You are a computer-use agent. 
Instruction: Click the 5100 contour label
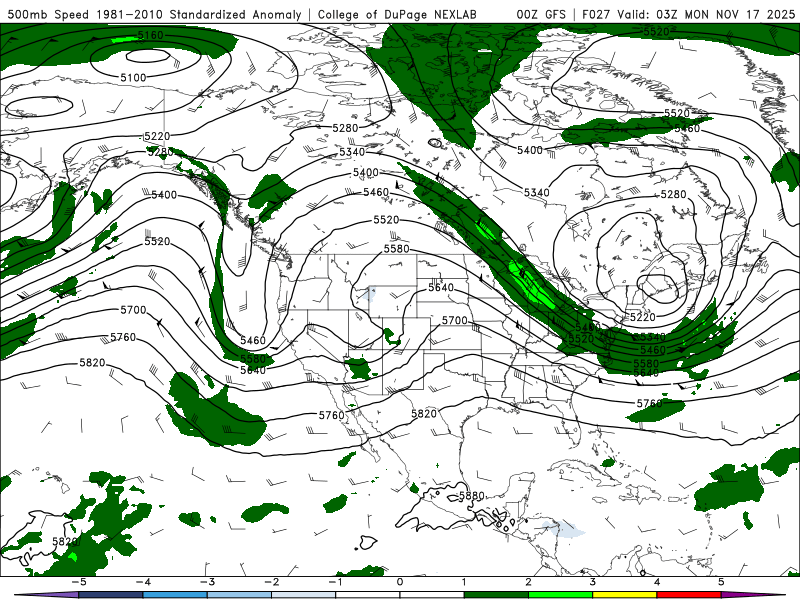(x=133, y=78)
